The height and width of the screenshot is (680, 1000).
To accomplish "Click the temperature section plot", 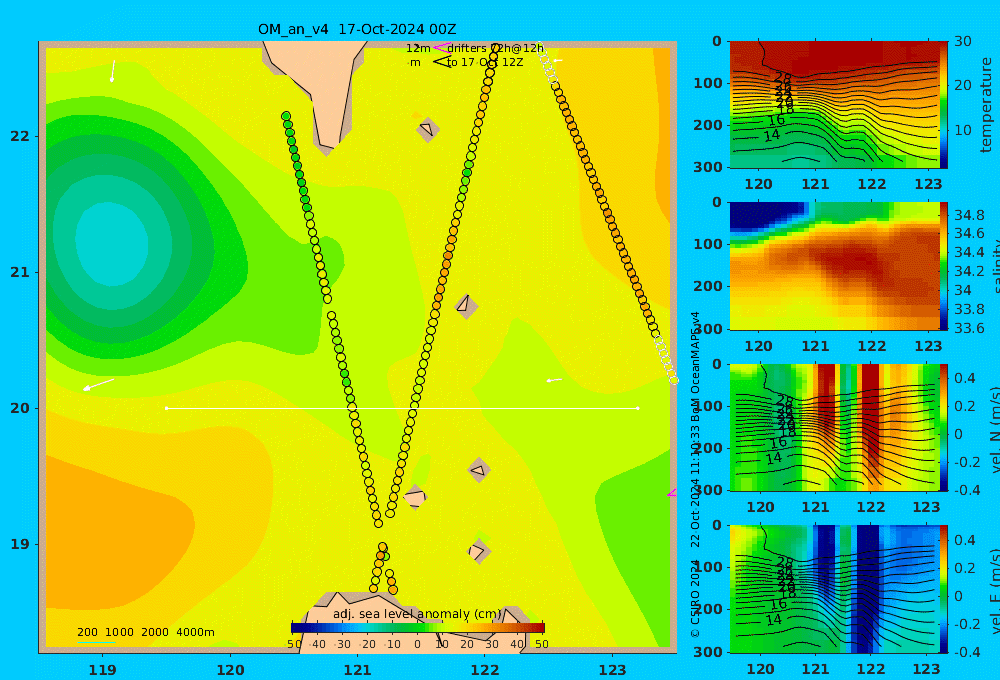I will point(835,105).
